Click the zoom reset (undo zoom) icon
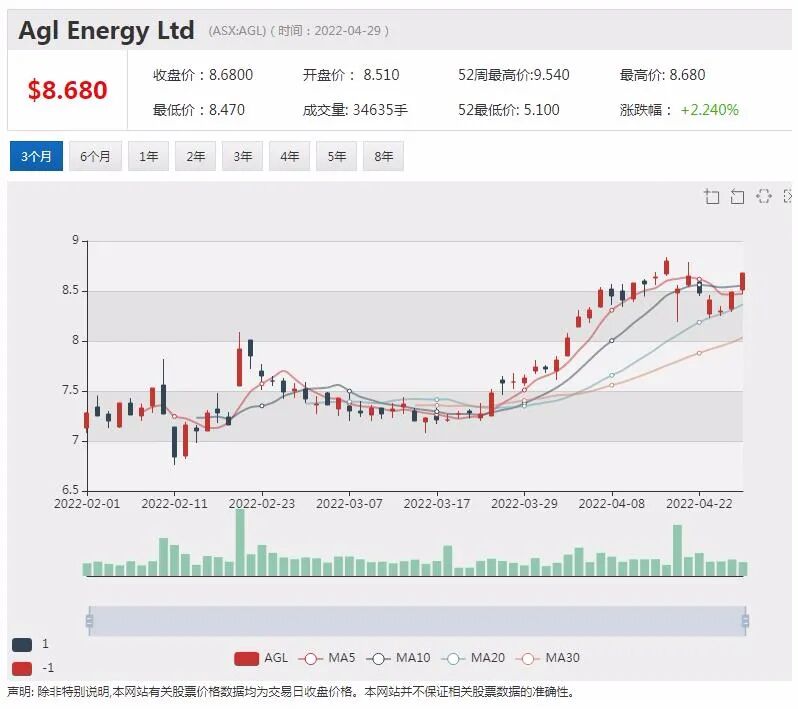The width and height of the screenshot is (798, 709). (737, 196)
